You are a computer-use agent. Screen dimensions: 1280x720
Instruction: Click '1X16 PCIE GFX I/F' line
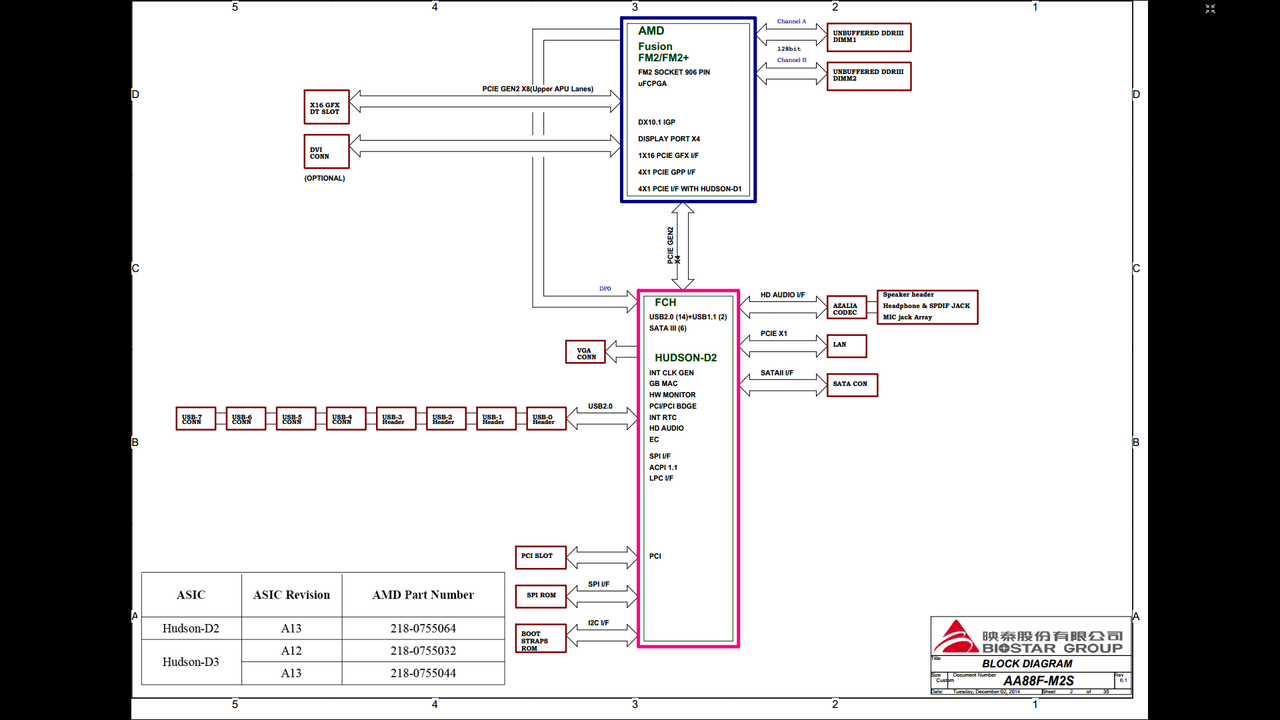coord(668,155)
